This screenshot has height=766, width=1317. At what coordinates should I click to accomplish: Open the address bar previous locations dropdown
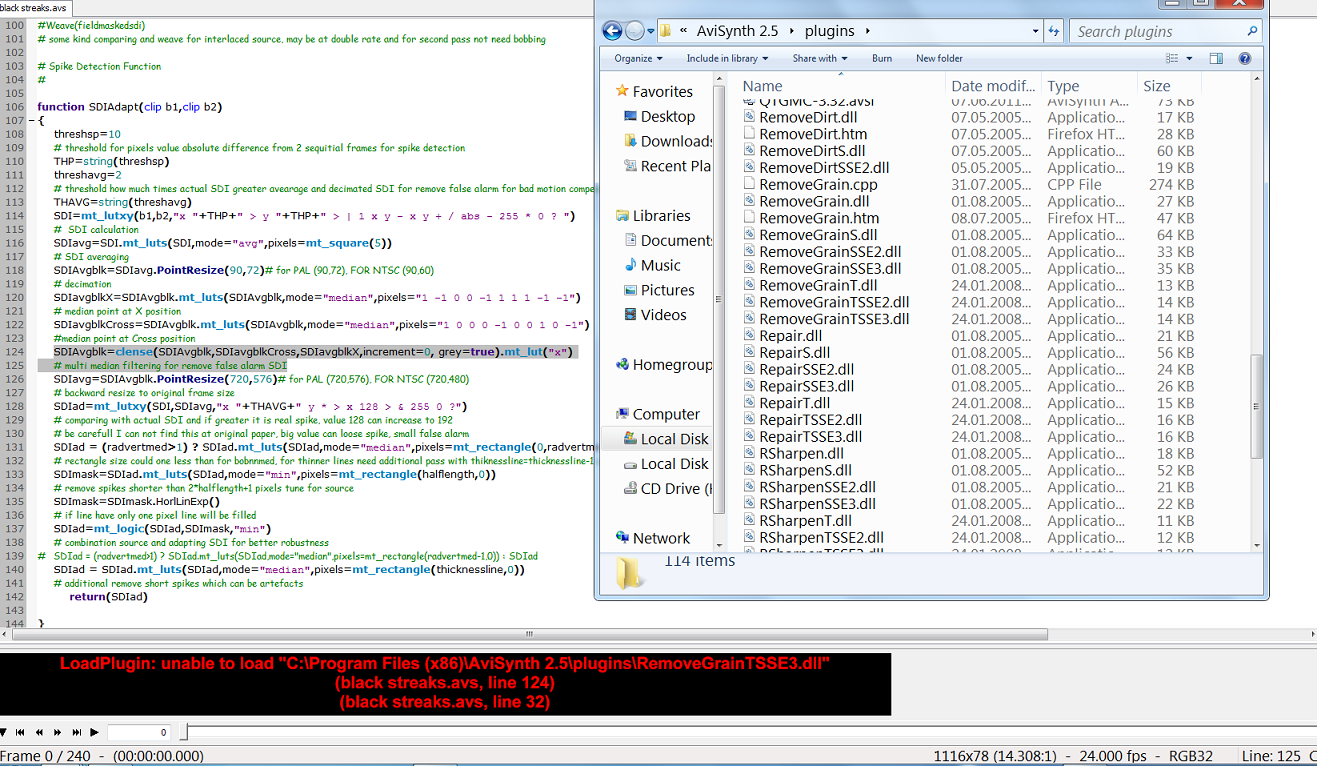[x=1037, y=32]
